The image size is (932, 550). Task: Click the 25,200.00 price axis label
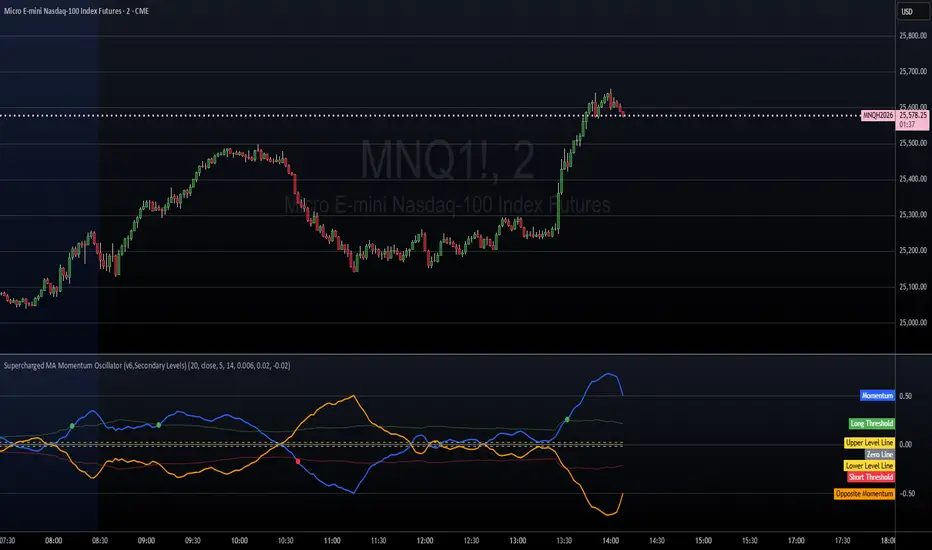(x=913, y=250)
